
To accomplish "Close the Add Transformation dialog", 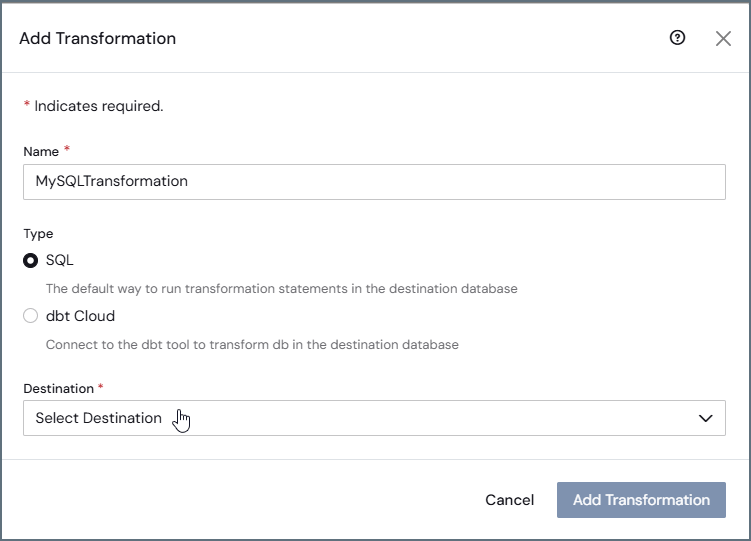I will (x=723, y=38).
